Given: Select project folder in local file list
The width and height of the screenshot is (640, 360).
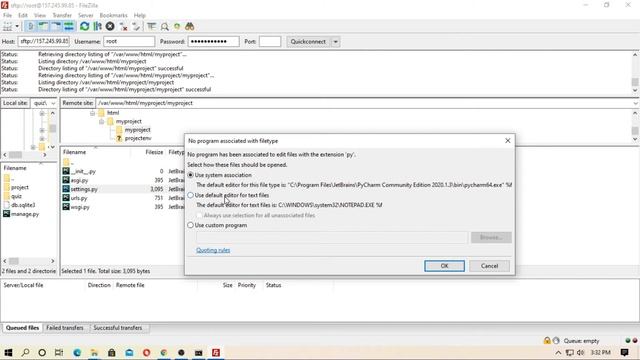Looking at the screenshot, I should (x=20, y=187).
